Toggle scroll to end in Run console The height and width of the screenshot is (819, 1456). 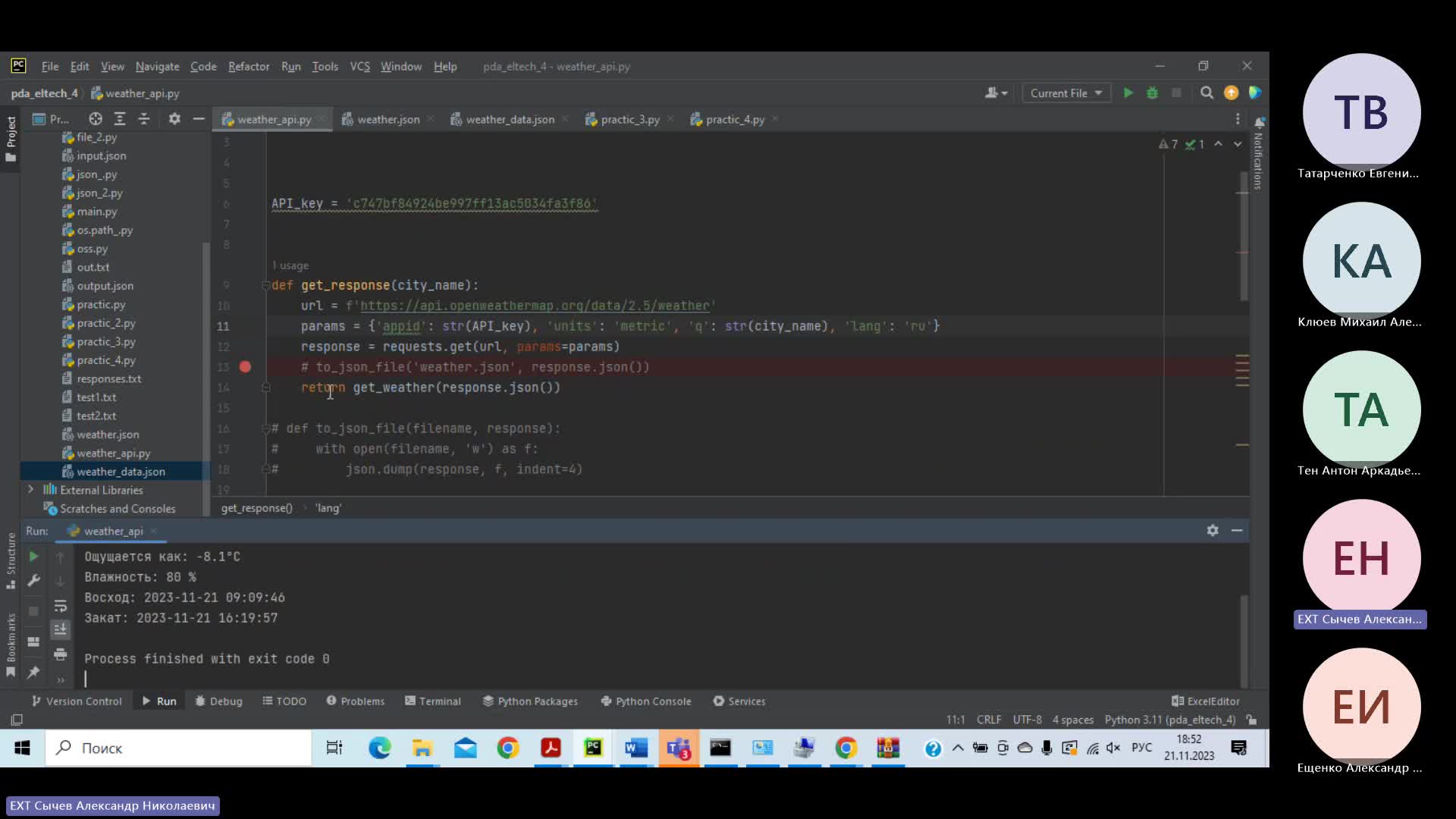coord(61,629)
